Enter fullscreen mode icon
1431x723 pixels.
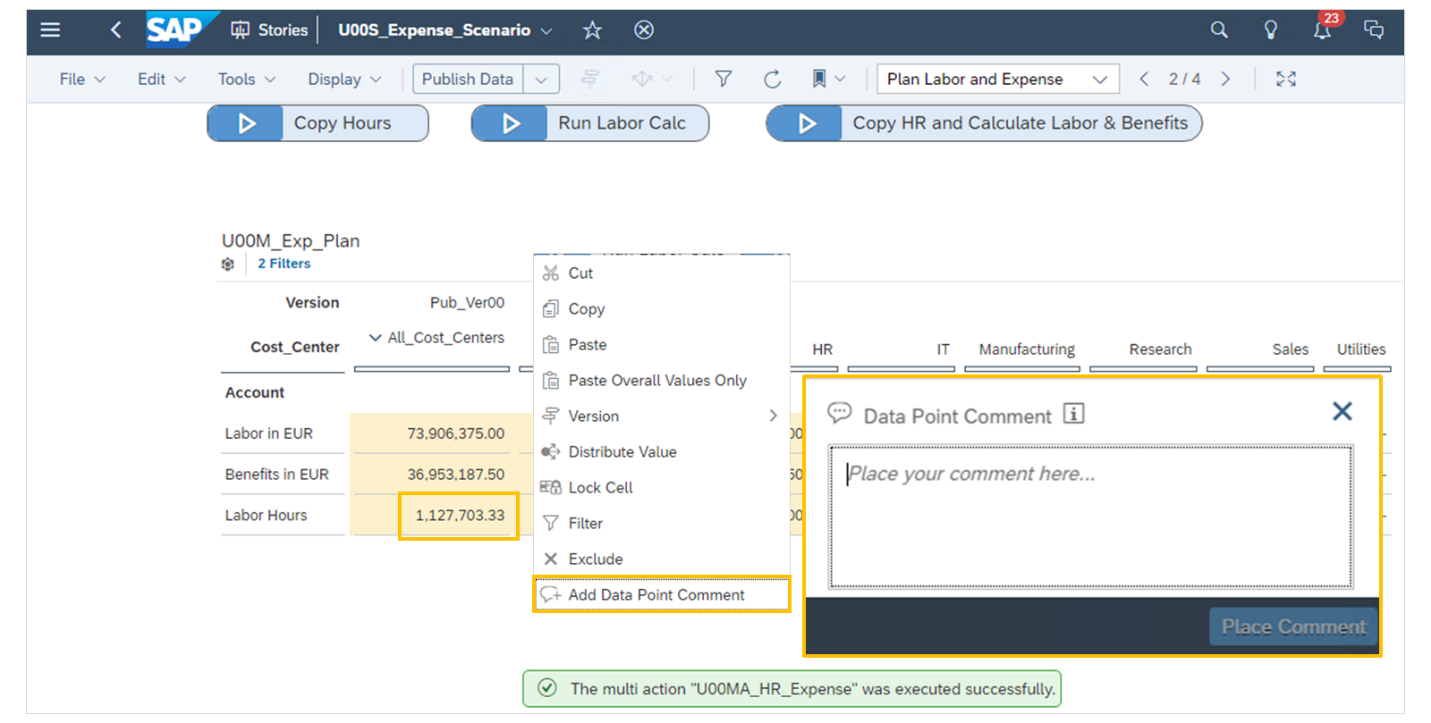tap(1286, 79)
